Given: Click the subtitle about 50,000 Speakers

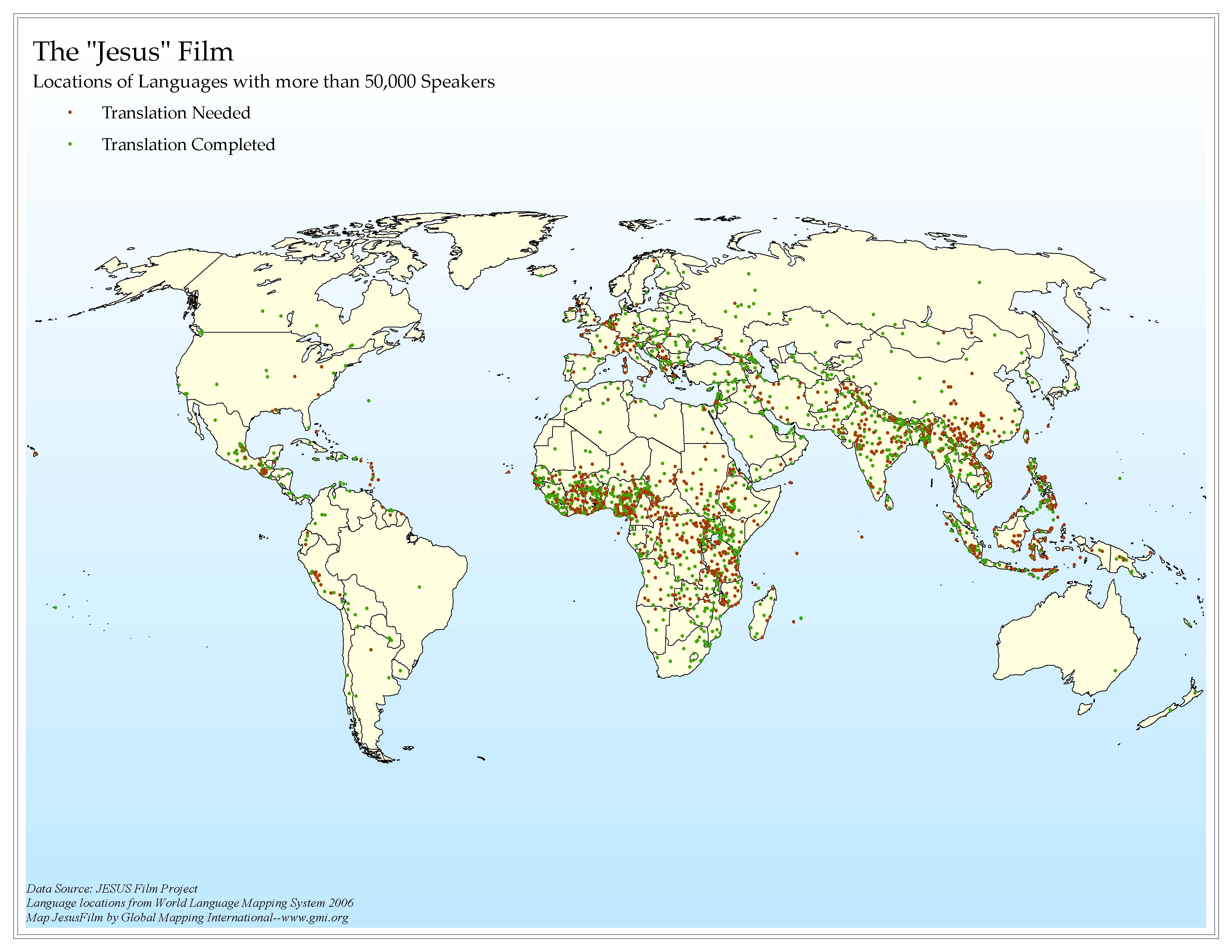Looking at the screenshot, I should point(264,82).
